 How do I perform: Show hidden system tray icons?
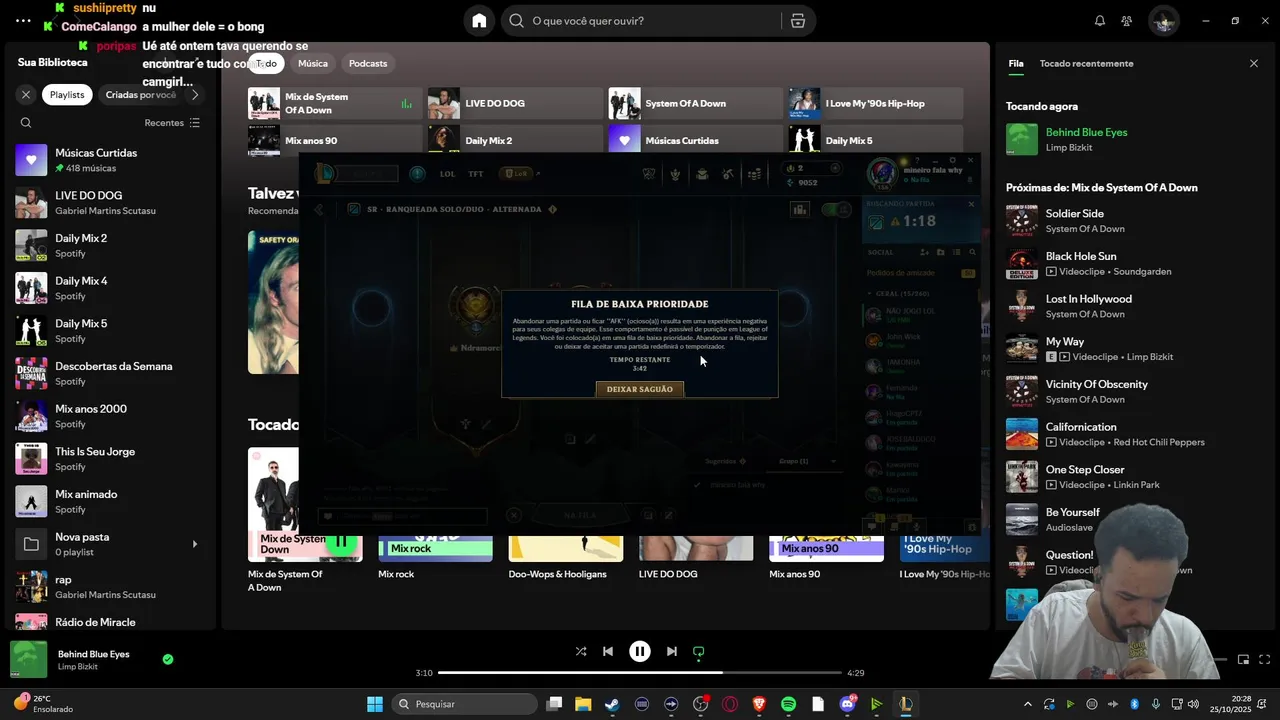click(x=1028, y=704)
